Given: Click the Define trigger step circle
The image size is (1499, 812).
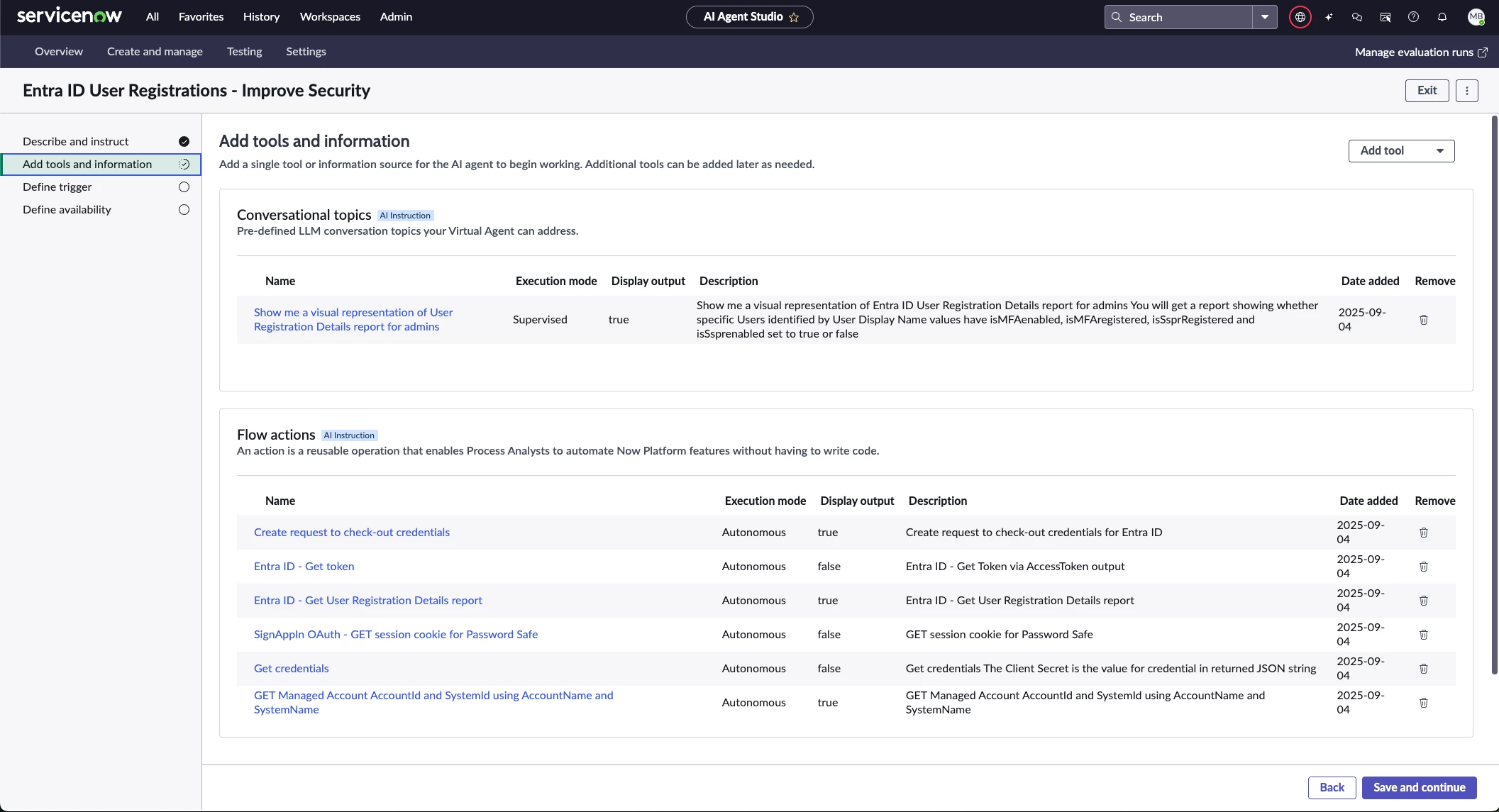Looking at the screenshot, I should 184,187.
